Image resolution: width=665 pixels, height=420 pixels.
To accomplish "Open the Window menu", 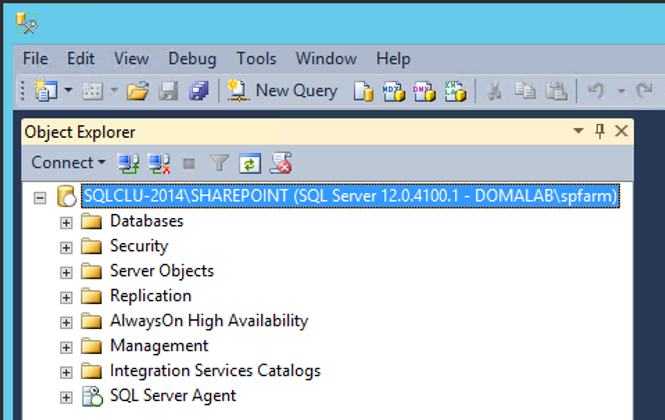I will click(x=326, y=59).
